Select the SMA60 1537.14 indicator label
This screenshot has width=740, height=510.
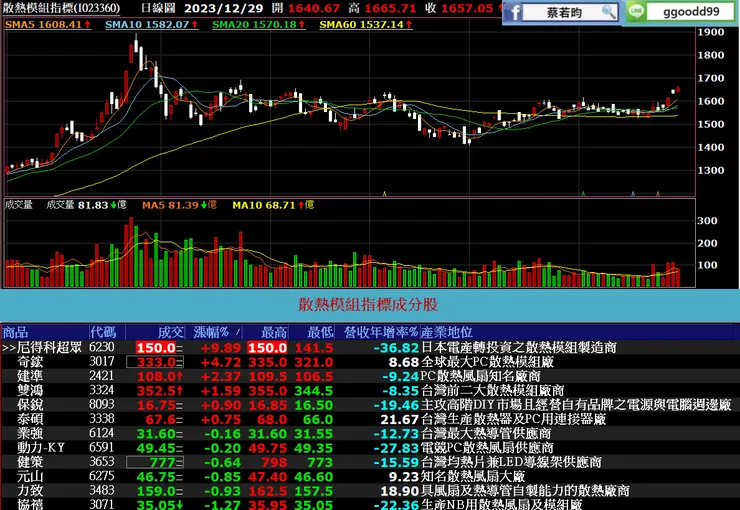tap(366, 25)
